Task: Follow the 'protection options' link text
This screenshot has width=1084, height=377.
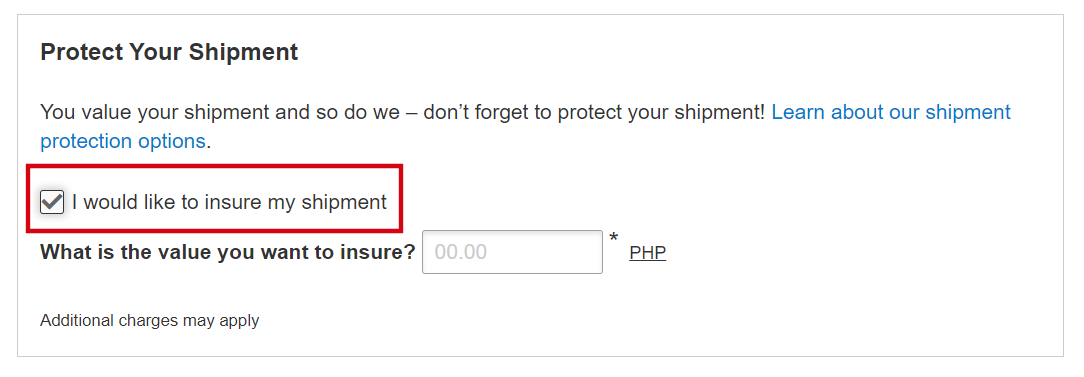Action: [123, 141]
